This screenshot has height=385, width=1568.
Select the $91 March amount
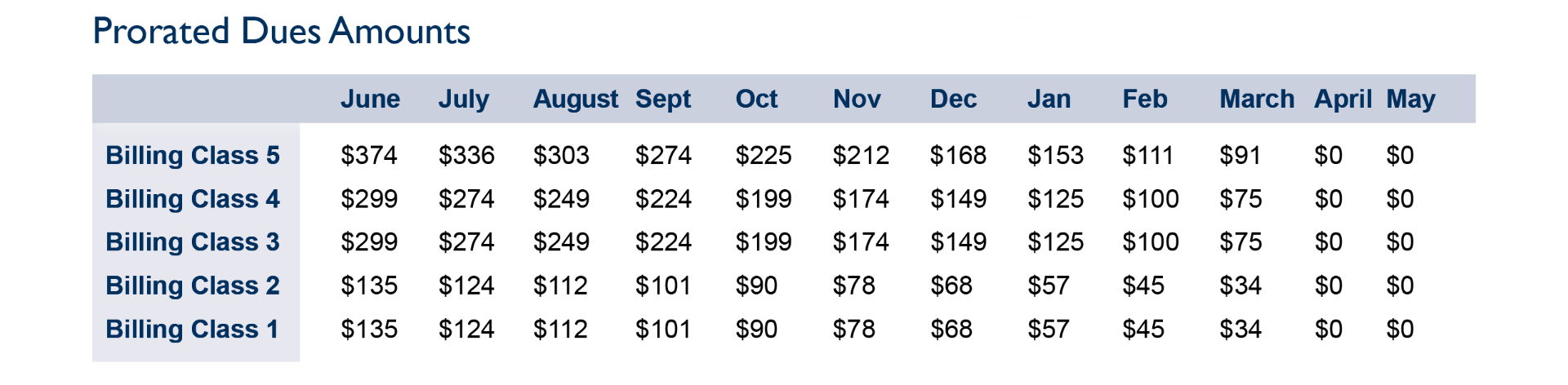point(1240,155)
